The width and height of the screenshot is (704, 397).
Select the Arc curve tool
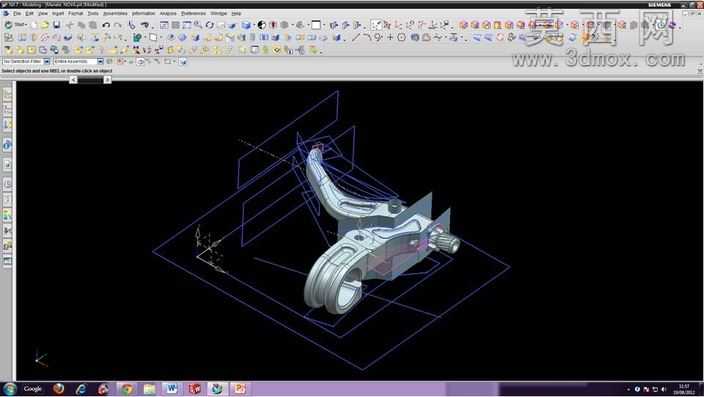click(x=367, y=38)
